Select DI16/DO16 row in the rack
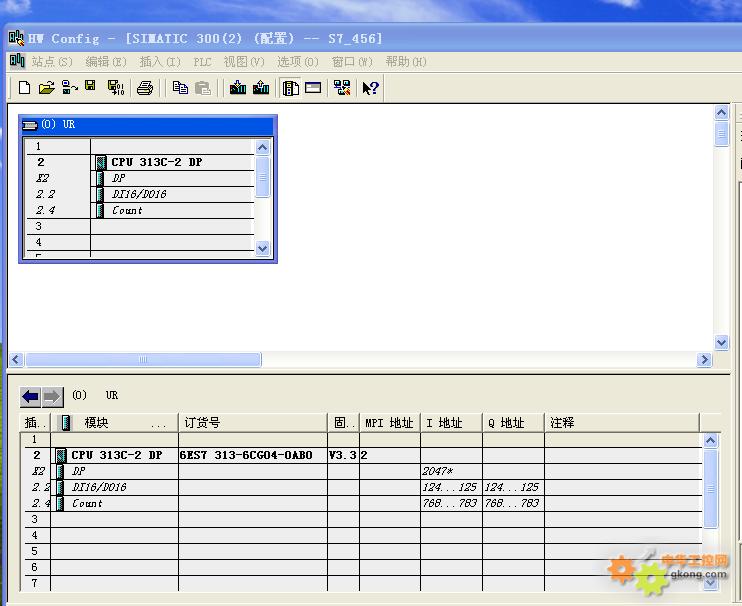This screenshot has width=742, height=606. (139, 194)
